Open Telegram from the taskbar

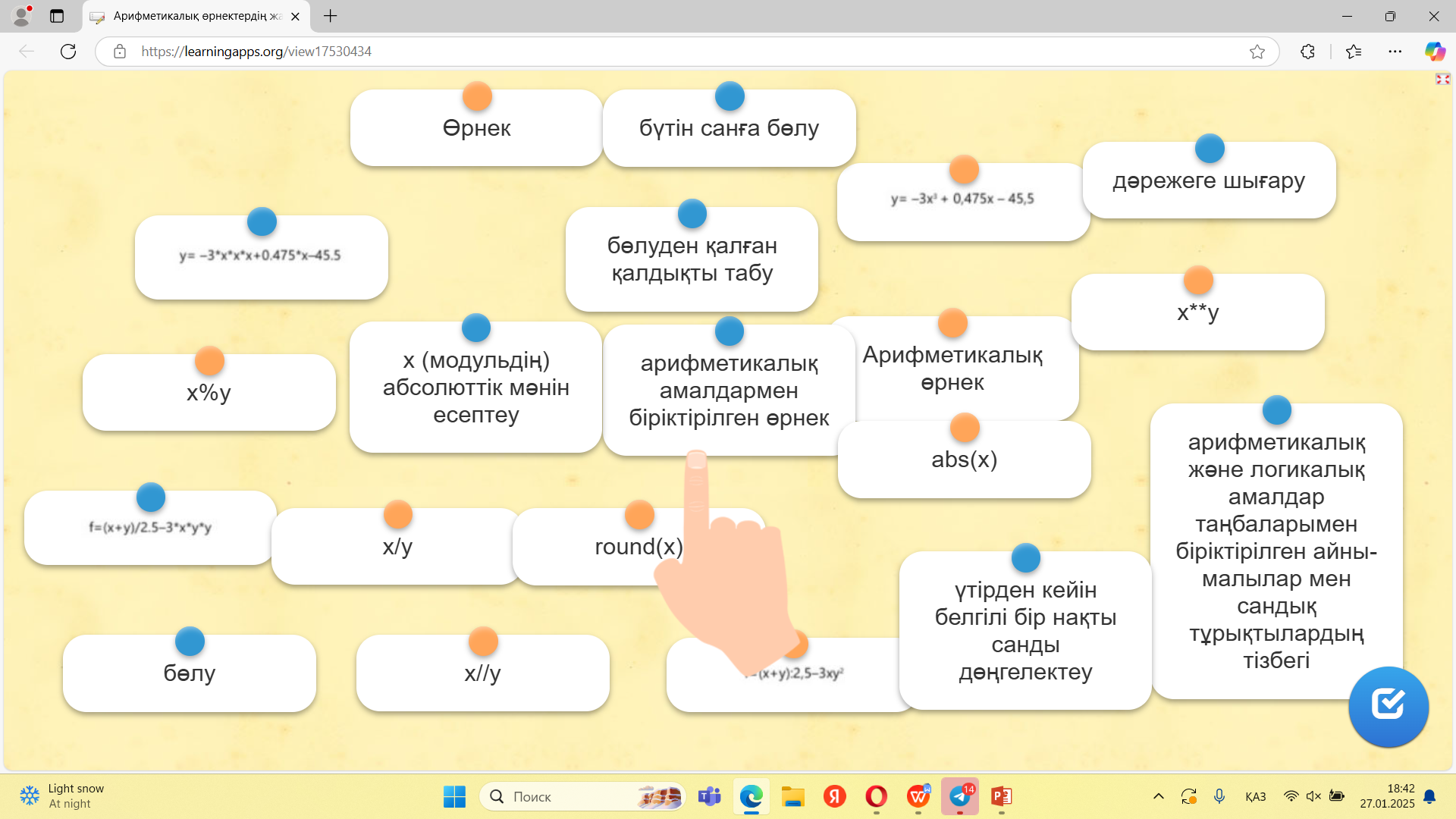960,796
